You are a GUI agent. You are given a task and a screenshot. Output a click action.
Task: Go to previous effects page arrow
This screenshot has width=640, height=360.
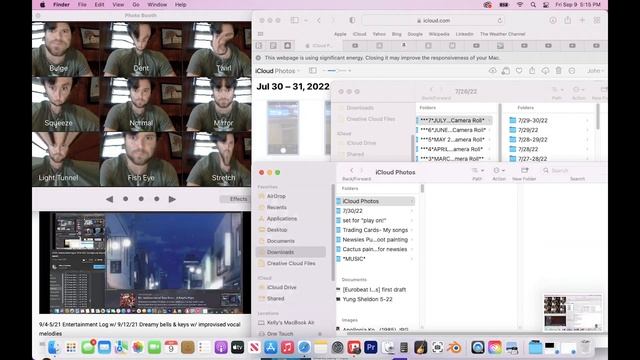coord(109,199)
